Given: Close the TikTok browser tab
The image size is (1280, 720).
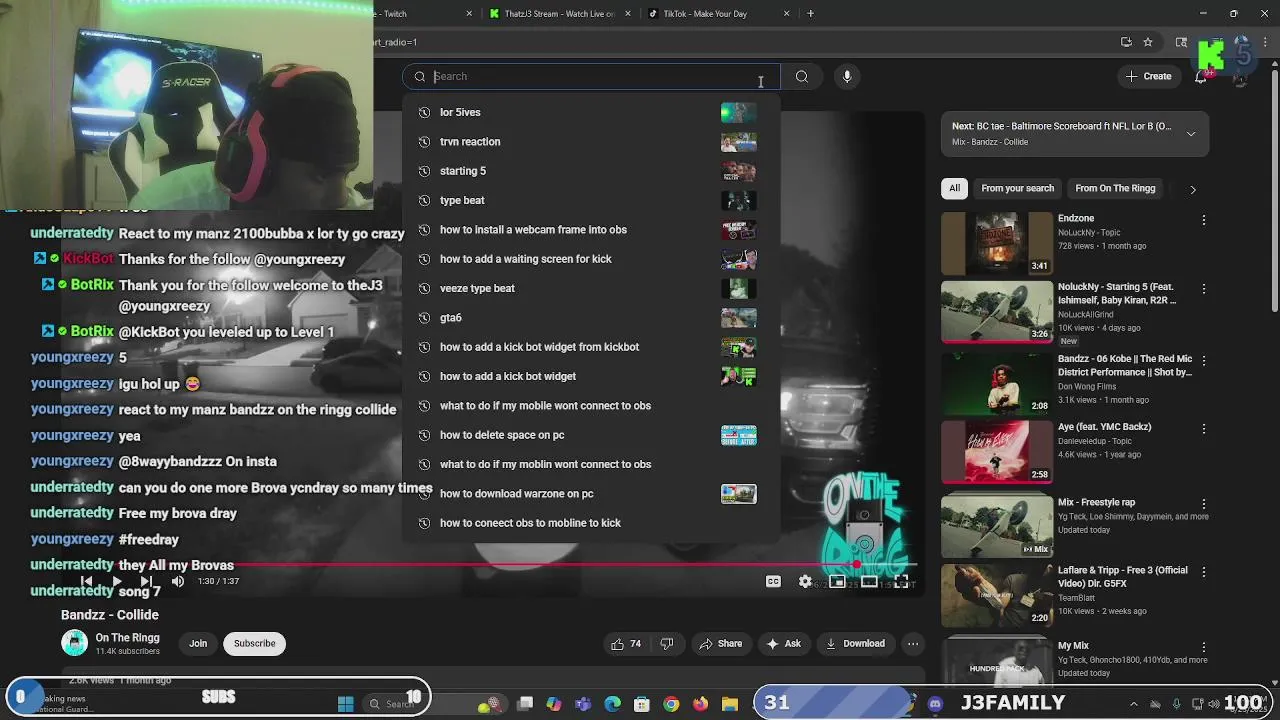Looking at the screenshot, I should pos(786,14).
